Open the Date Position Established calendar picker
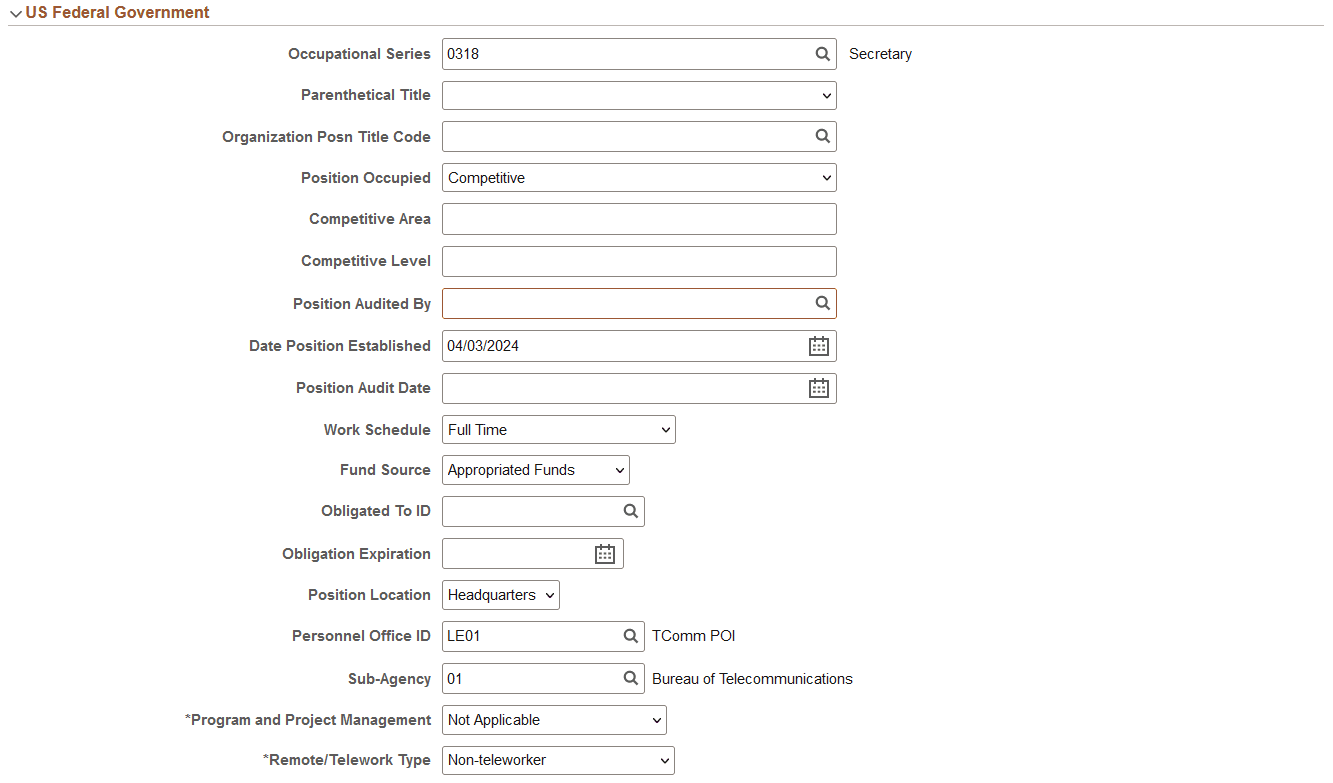 pos(818,345)
